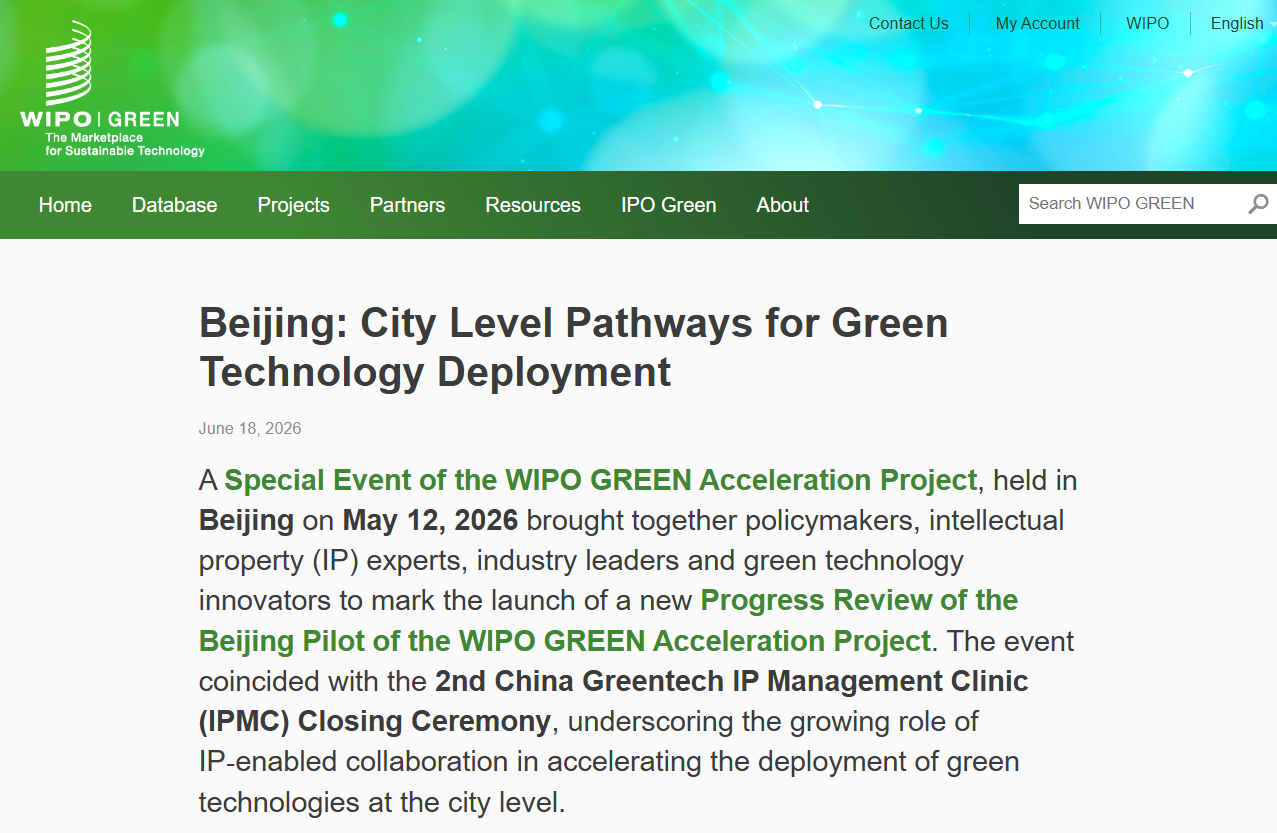Image resolution: width=1277 pixels, height=833 pixels.
Task: Click the 2nd China Greentech IP Management Clinic text
Action: [x=614, y=701]
